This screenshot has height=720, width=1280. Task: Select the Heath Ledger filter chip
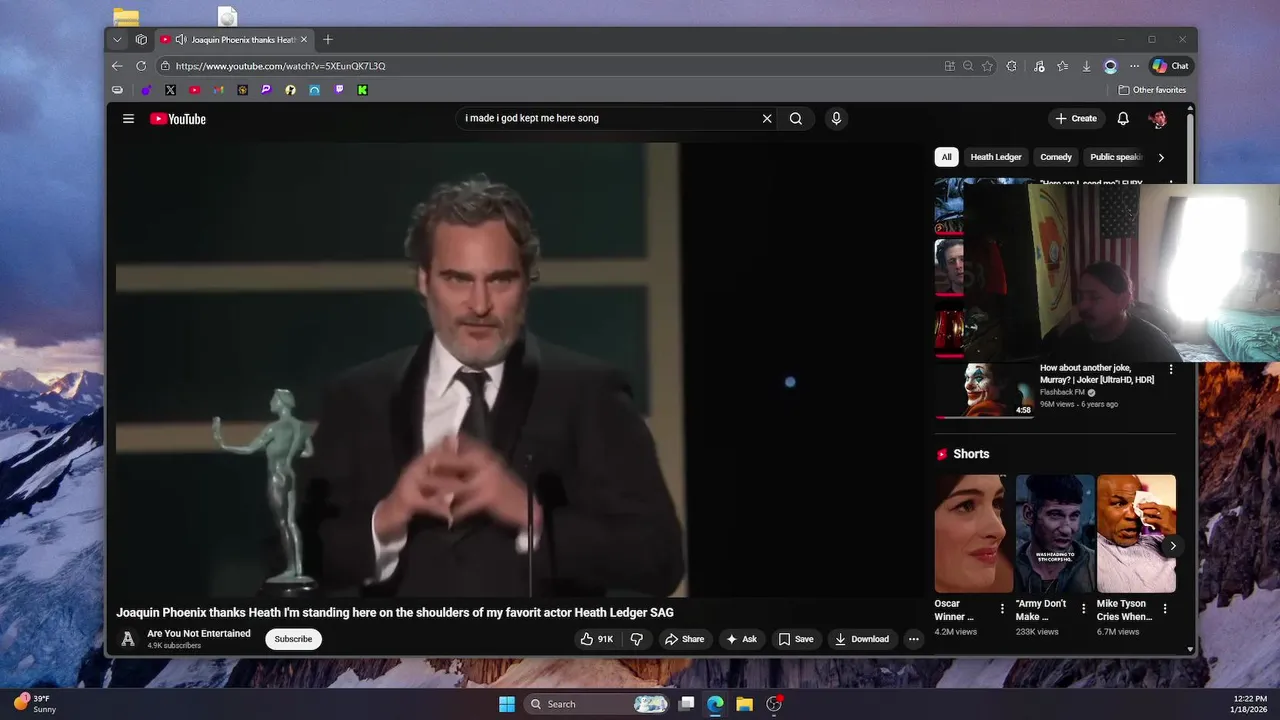pyautogui.click(x=996, y=157)
